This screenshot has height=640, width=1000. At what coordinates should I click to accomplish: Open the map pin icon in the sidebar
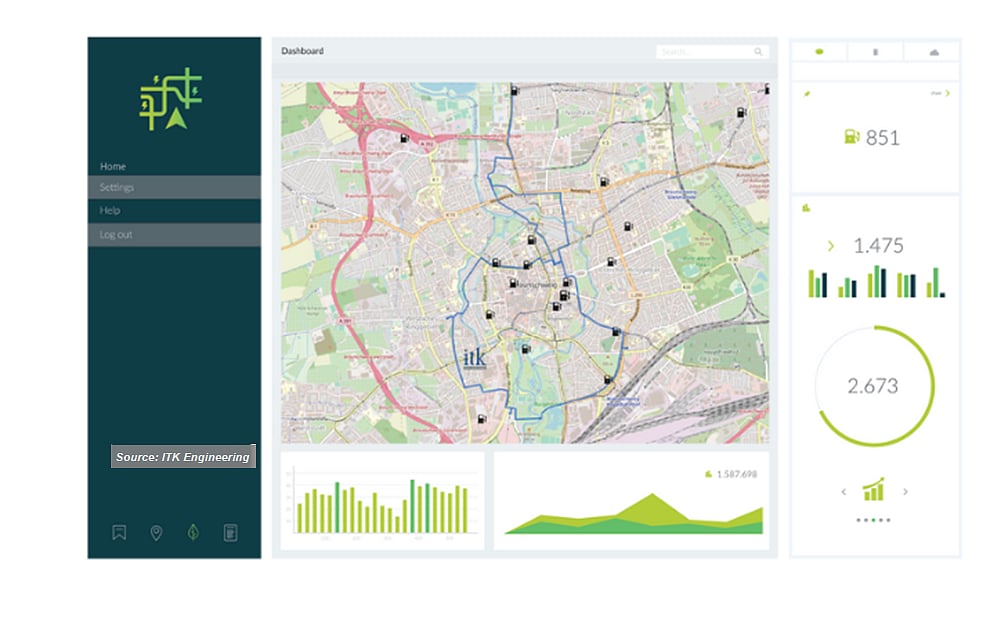click(x=156, y=533)
